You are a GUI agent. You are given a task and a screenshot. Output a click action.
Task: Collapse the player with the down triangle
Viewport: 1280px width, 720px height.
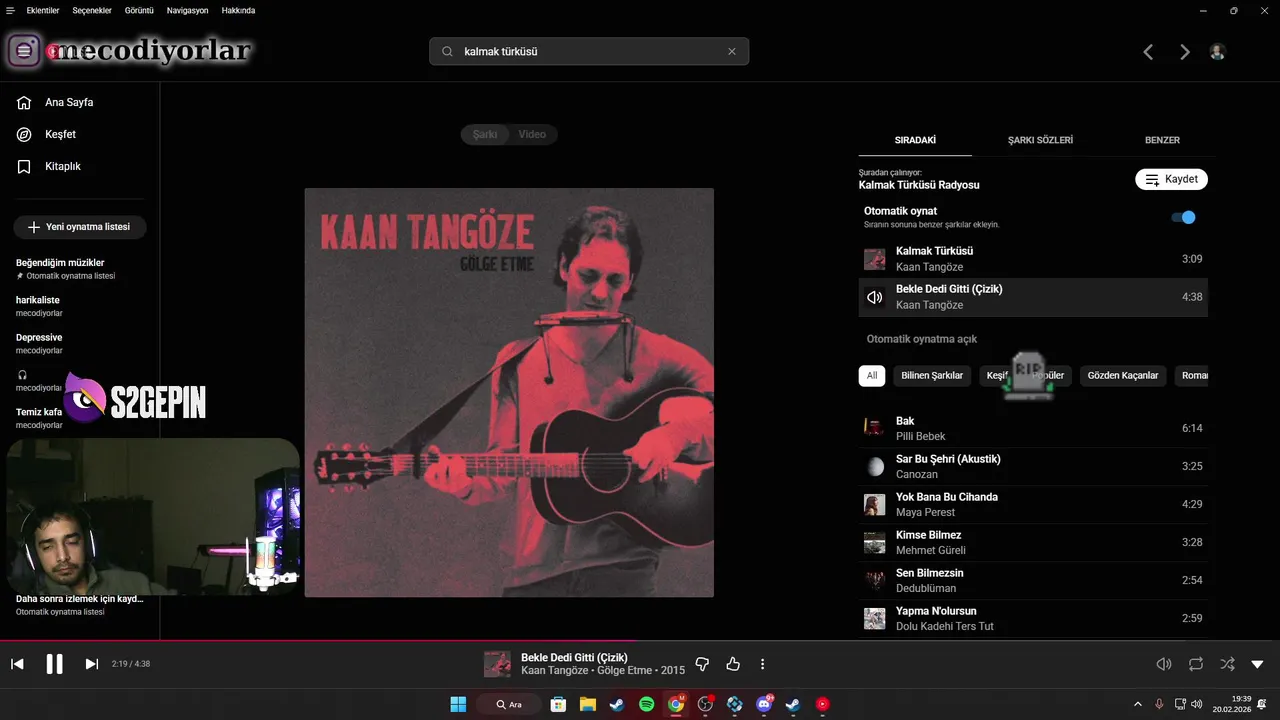pos(1257,664)
